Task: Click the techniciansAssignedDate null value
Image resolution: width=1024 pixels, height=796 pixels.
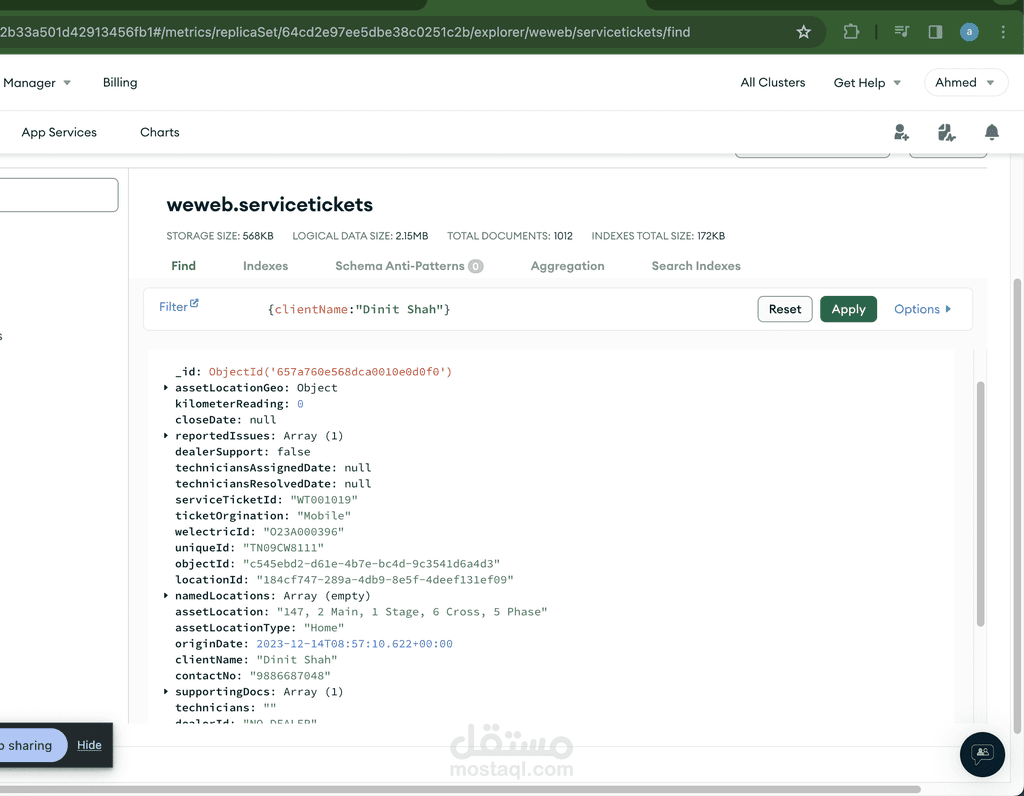Action: pyautogui.click(x=358, y=468)
